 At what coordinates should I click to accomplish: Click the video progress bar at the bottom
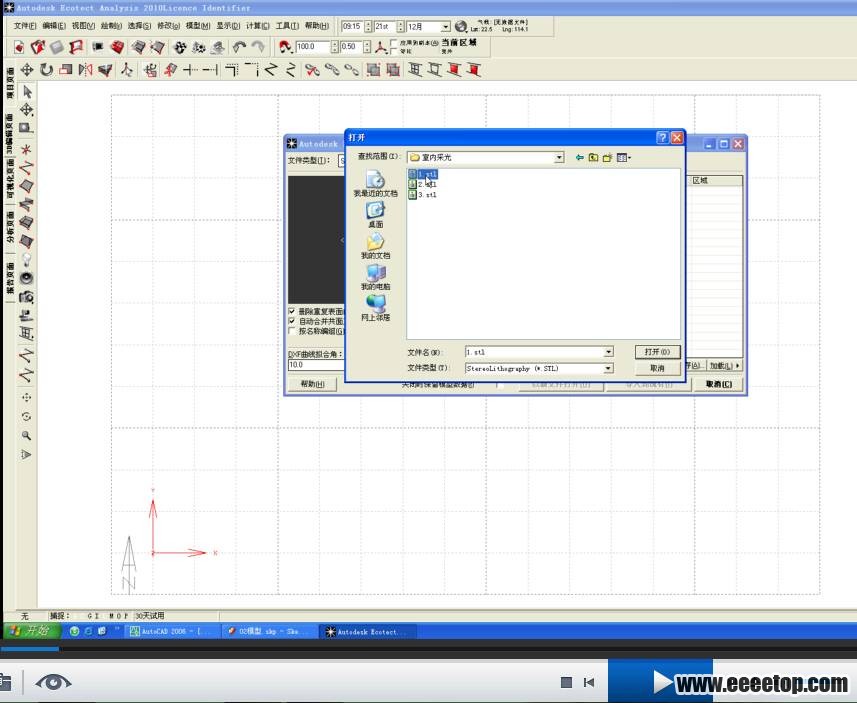tap(428, 649)
